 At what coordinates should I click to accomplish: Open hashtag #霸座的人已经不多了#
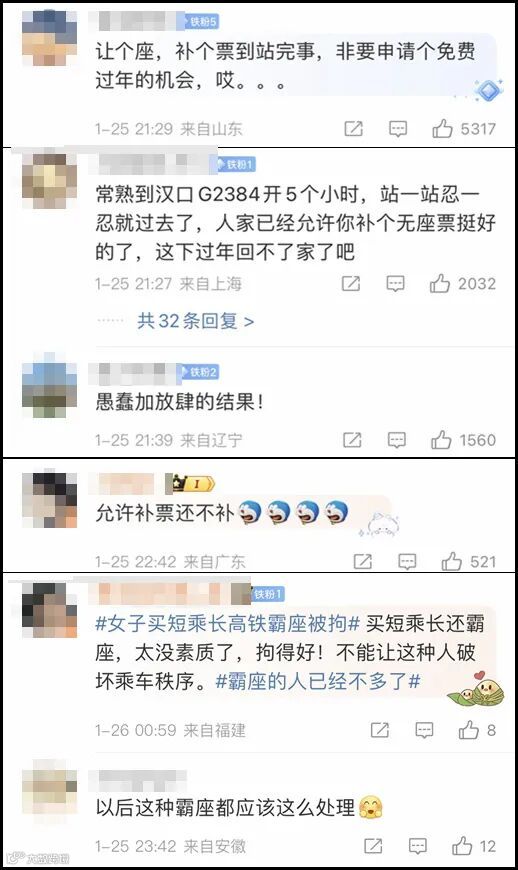tap(318, 681)
